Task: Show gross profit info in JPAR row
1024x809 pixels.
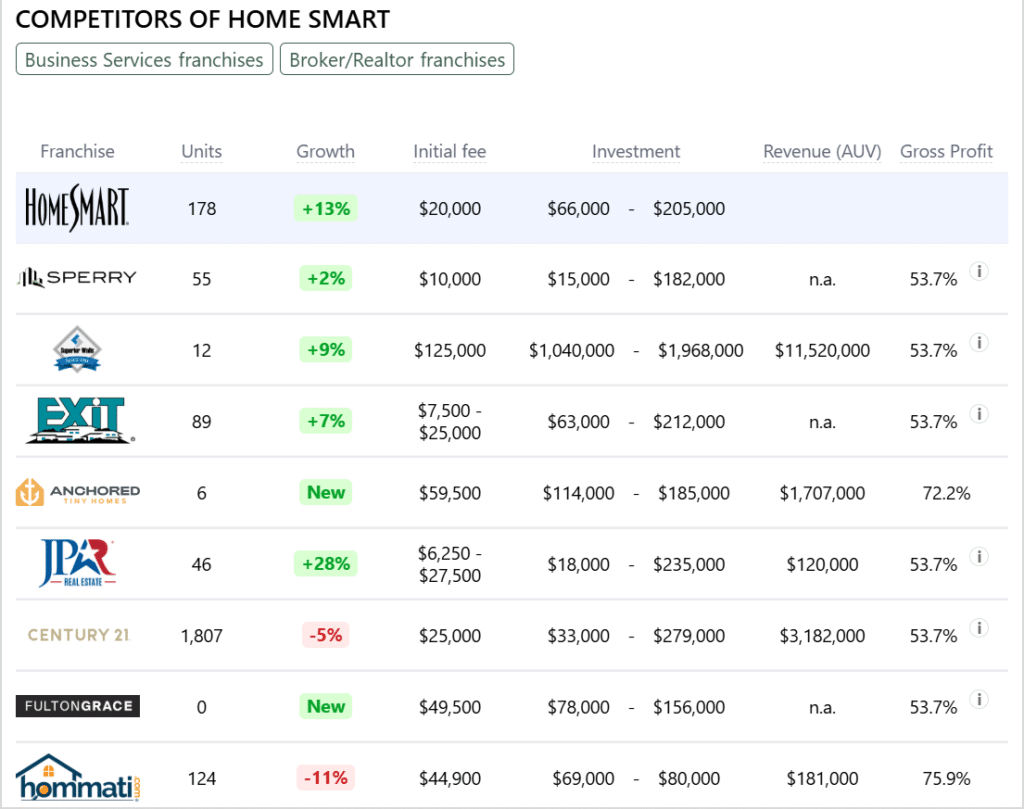Action: (x=978, y=556)
